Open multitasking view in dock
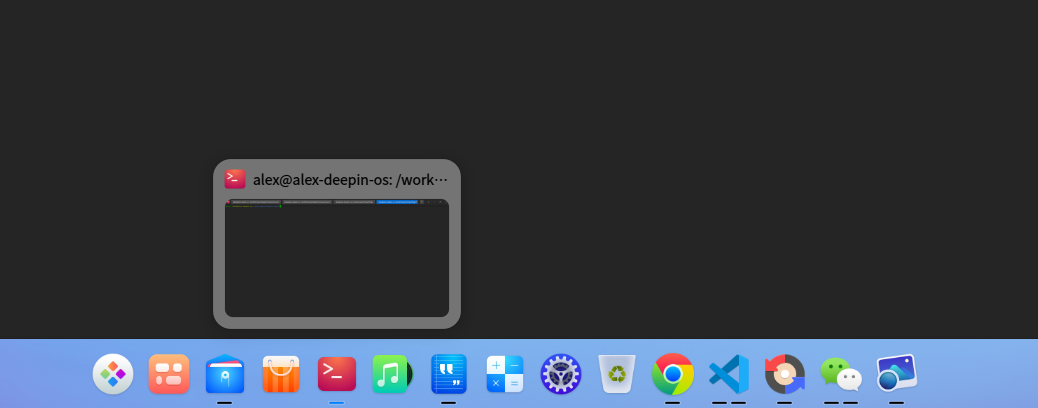Screen dimensions: 1038x408 tap(169, 374)
